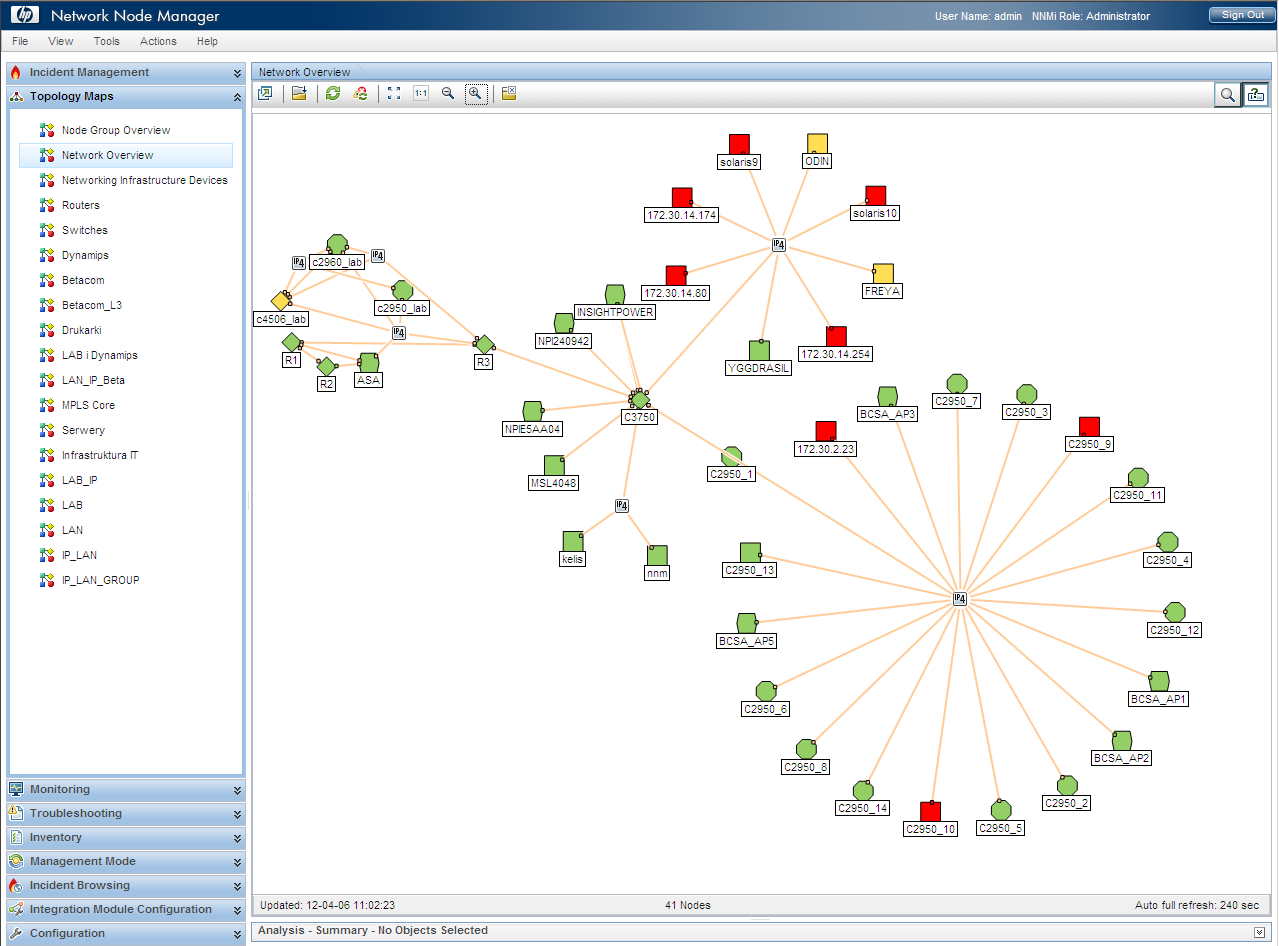Select the R1 router node icon

click(291, 343)
